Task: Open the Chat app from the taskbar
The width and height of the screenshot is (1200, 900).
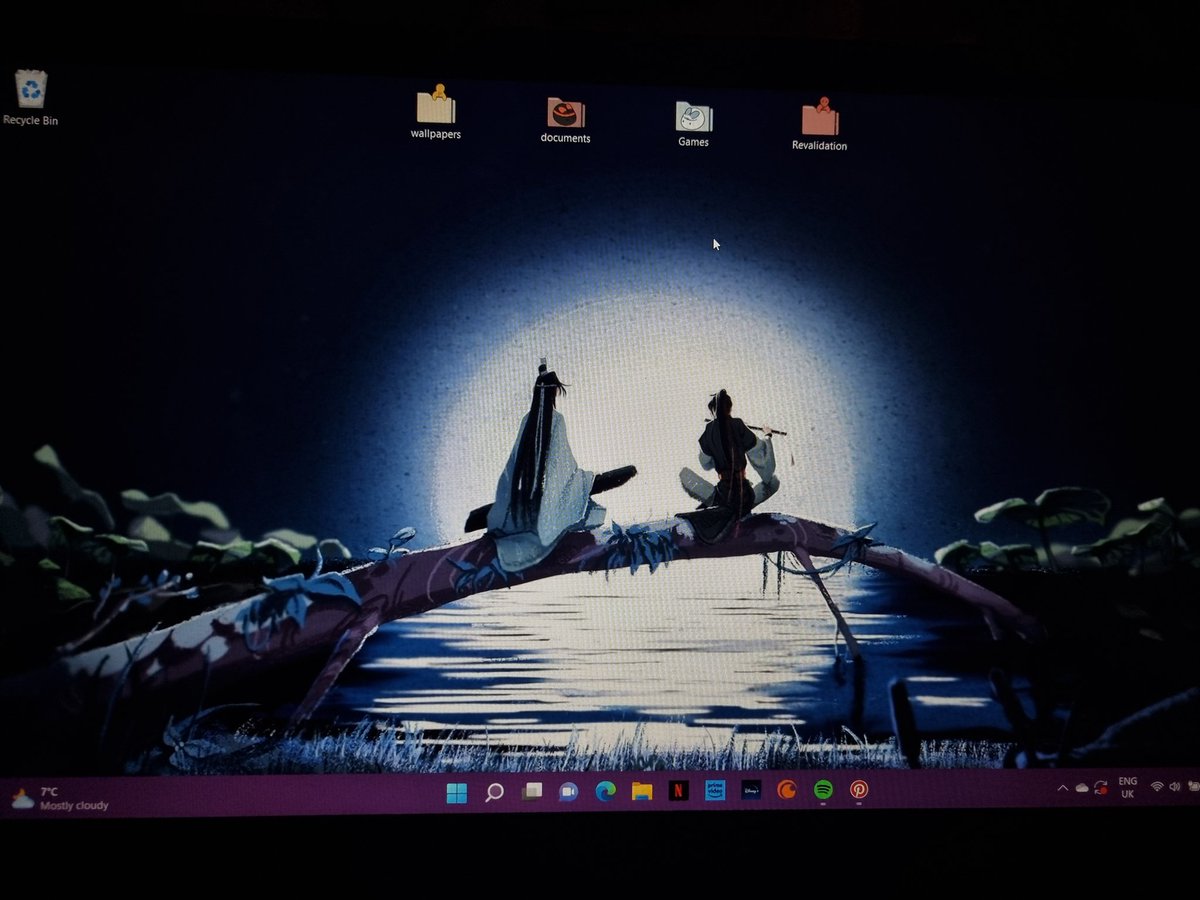Action: point(568,792)
